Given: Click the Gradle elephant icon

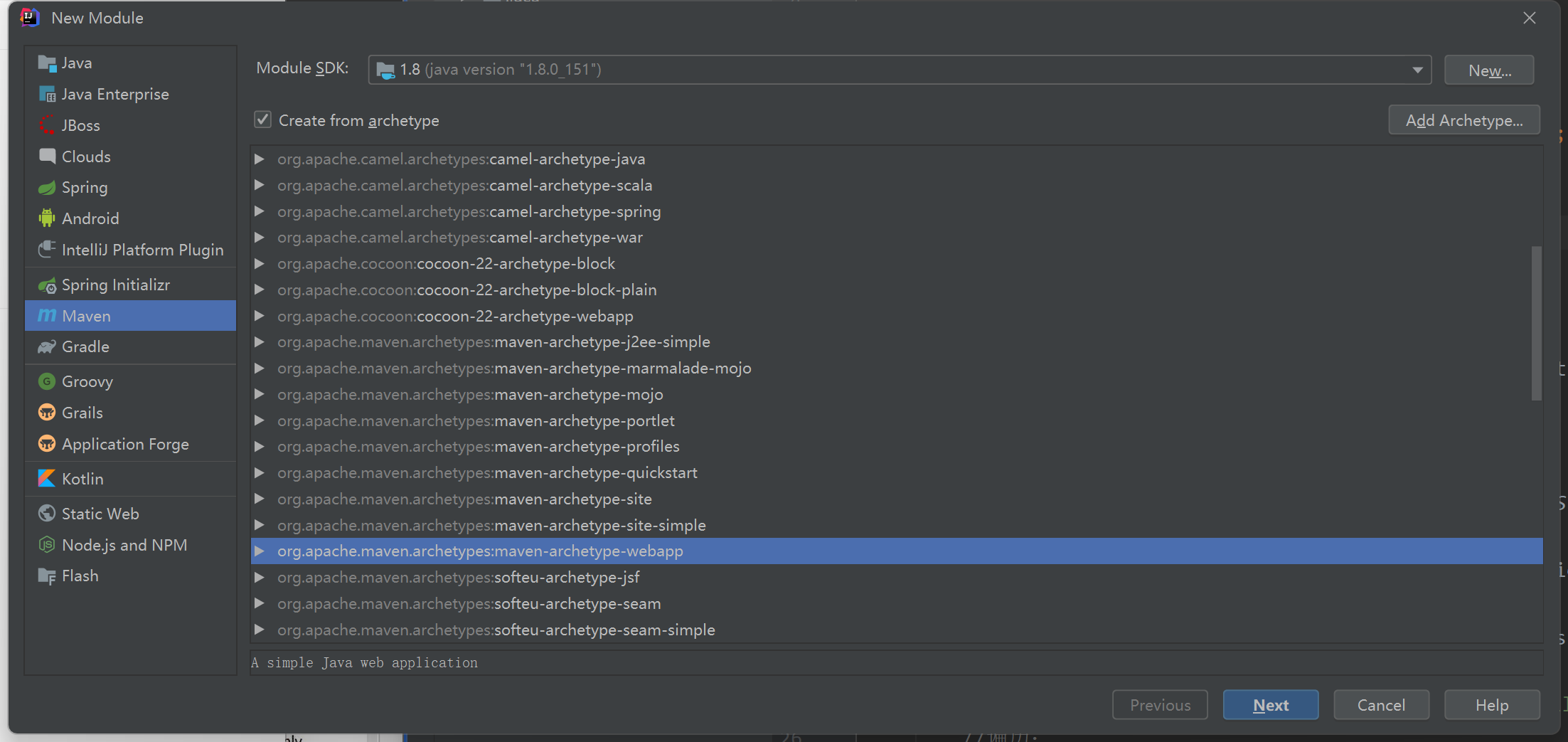Looking at the screenshot, I should point(47,347).
